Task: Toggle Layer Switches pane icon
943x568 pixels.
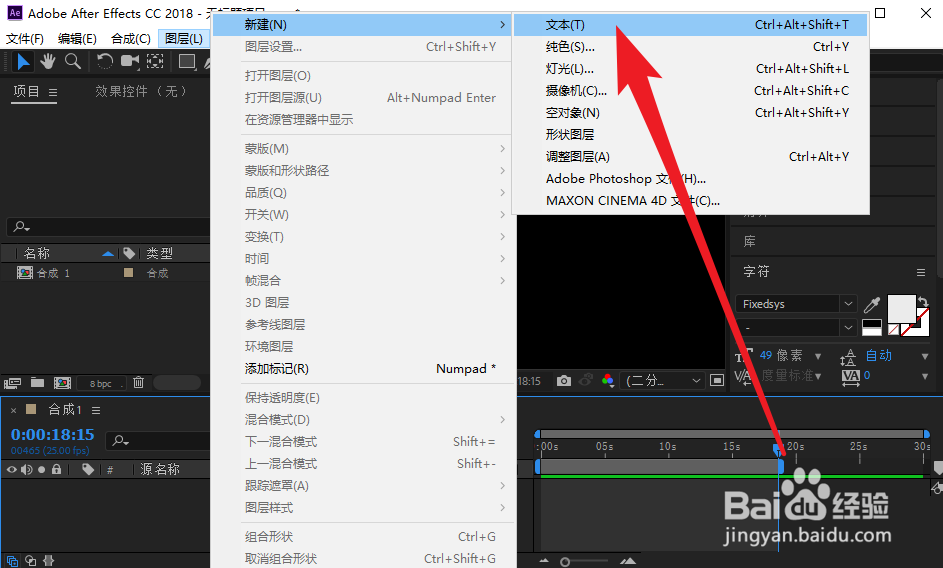Action: click(12, 561)
